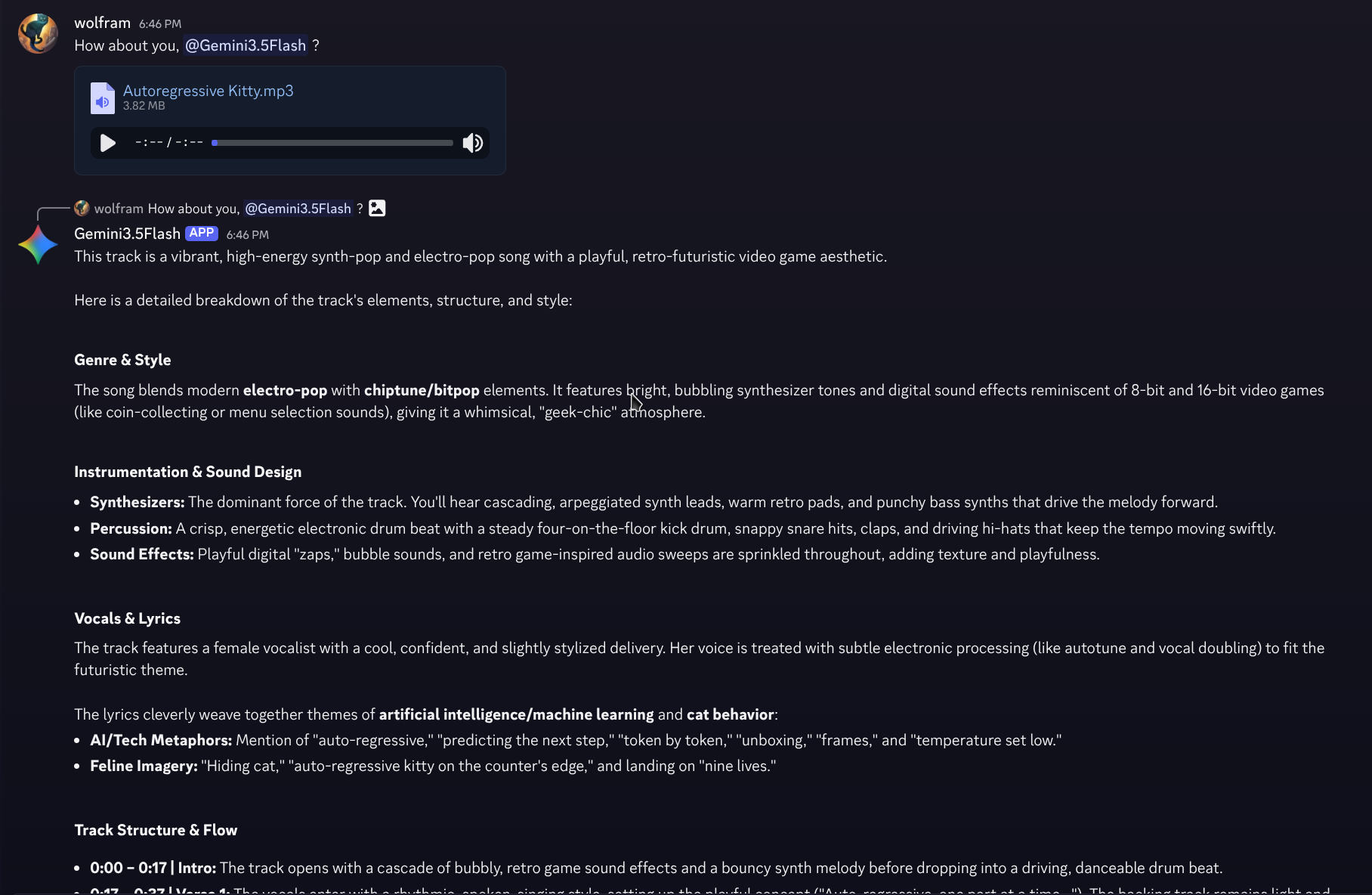Open wolfram's profile avatar
Screen dimensions: 1372x895
(38, 33)
